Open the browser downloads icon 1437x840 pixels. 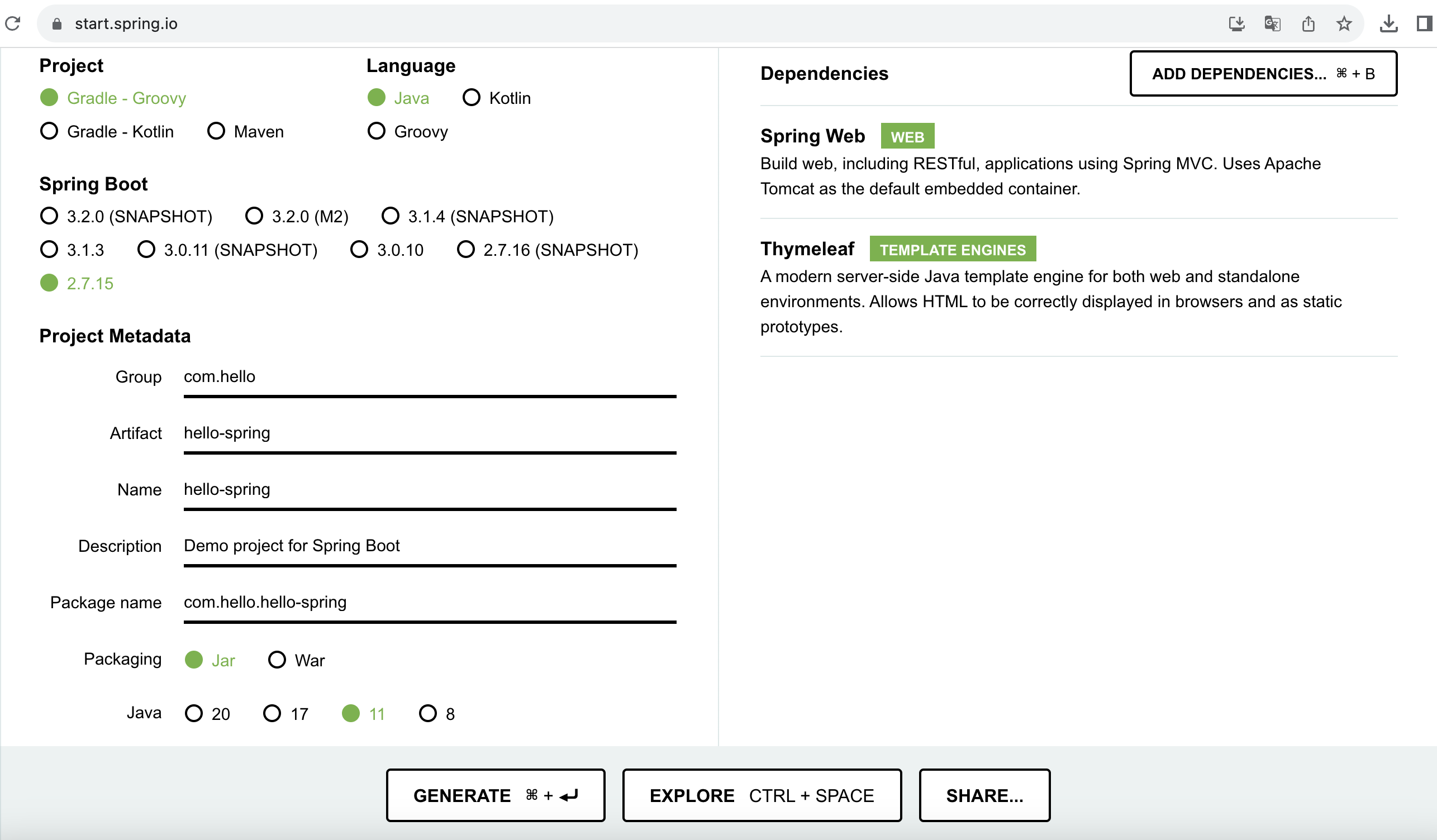(1388, 23)
